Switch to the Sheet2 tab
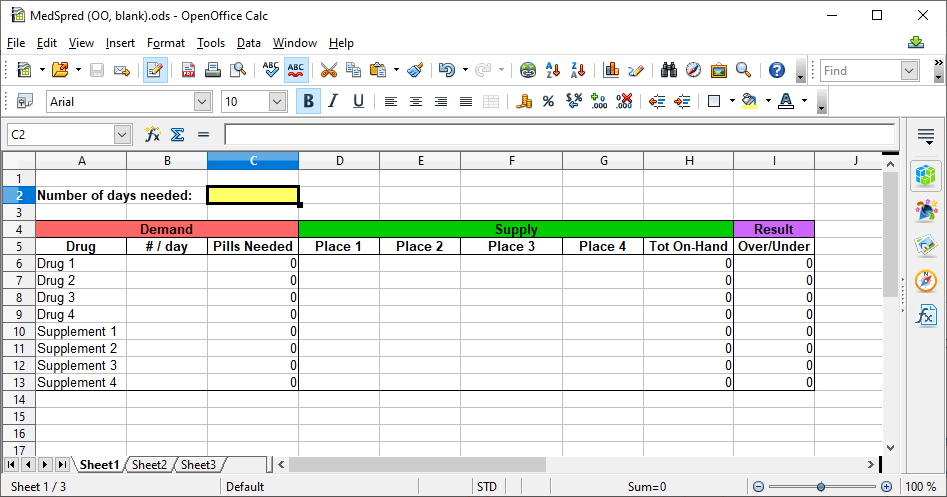Image resolution: width=947 pixels, height=497 pixels. [149, 465]
